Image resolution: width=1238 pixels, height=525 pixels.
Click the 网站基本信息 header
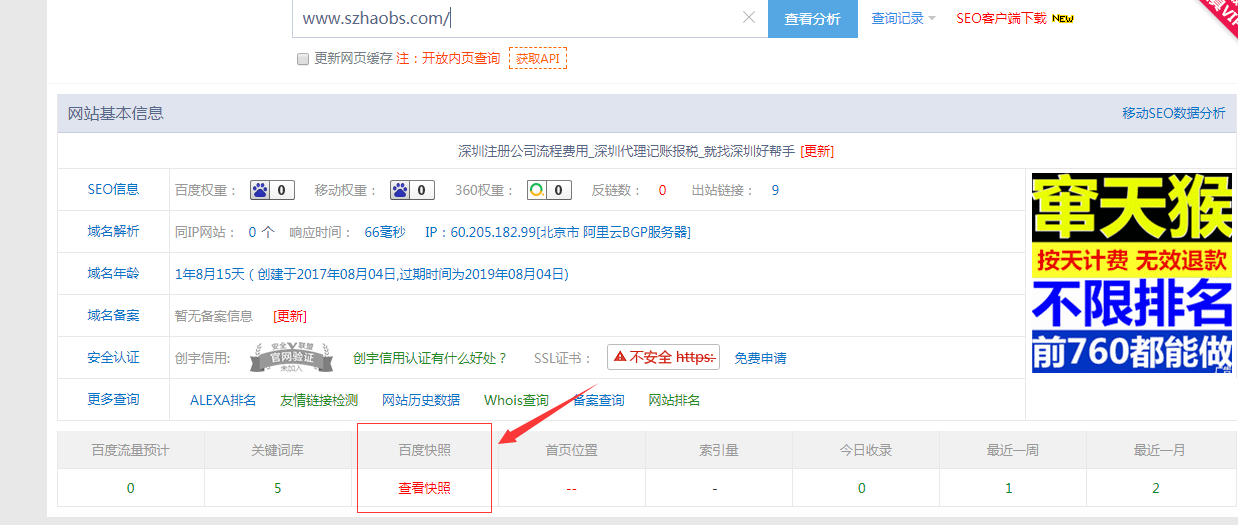coord(116,113)
